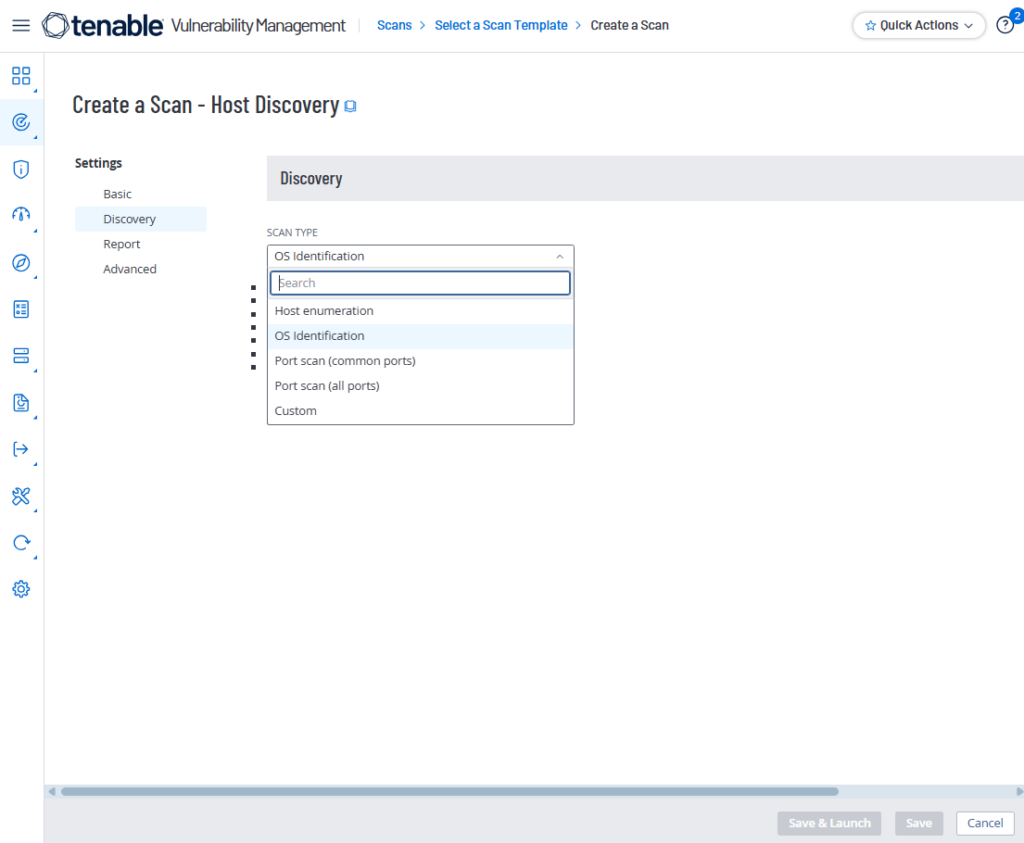This screenshot has width=1024, height=843.
Task: Open the Basic settings section
Action: pos(118,194)
